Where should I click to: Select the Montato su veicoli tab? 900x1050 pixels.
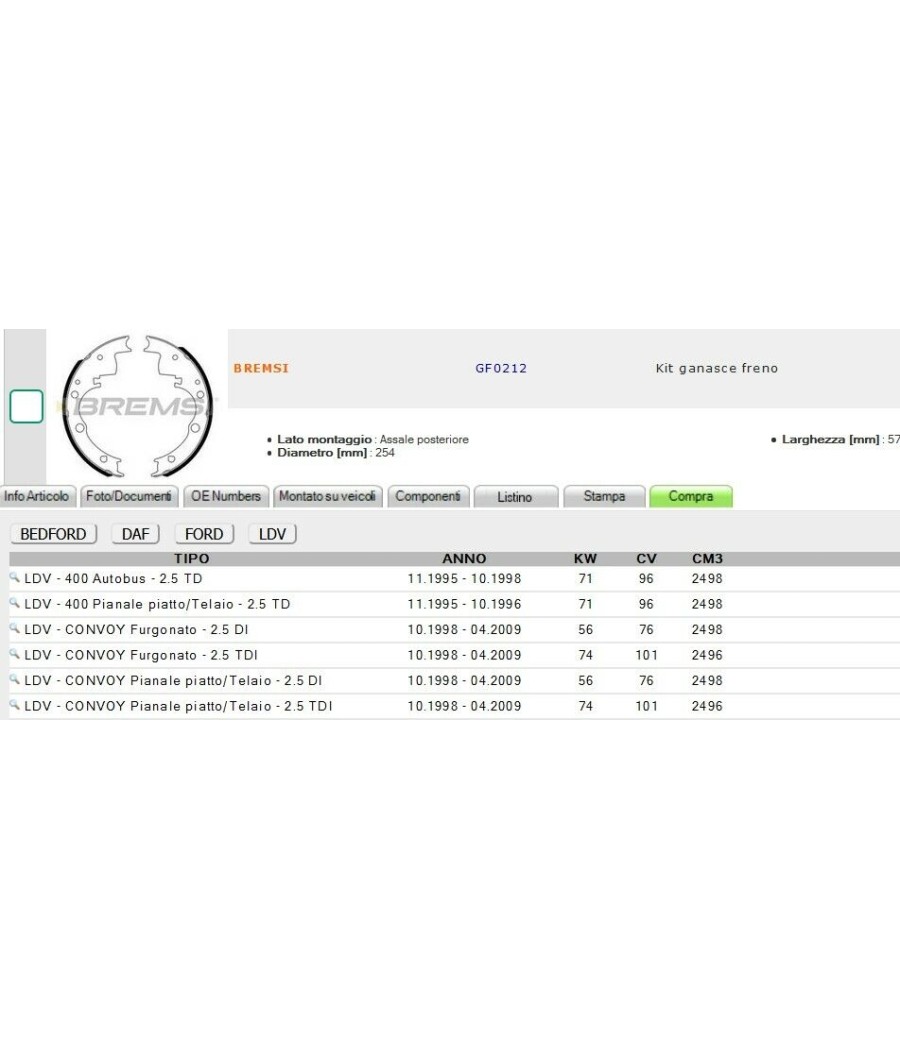pyautogui.click(x=327, y=496)
